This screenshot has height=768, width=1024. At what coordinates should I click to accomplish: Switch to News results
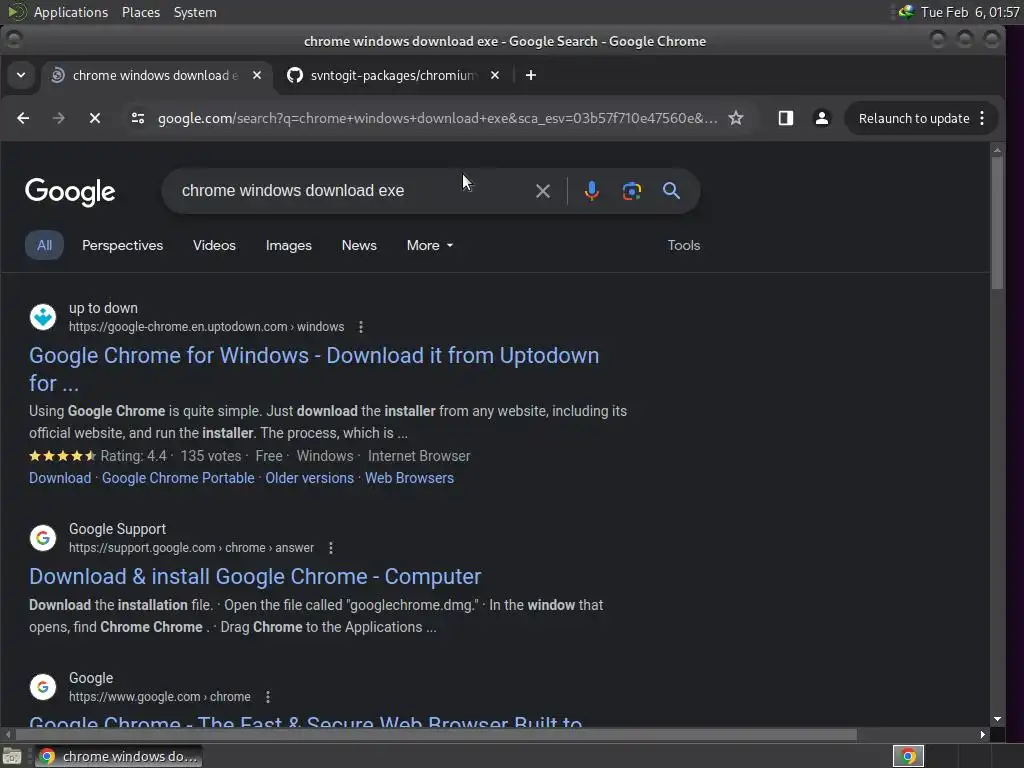pyautogui.click(x=359, y=246)
